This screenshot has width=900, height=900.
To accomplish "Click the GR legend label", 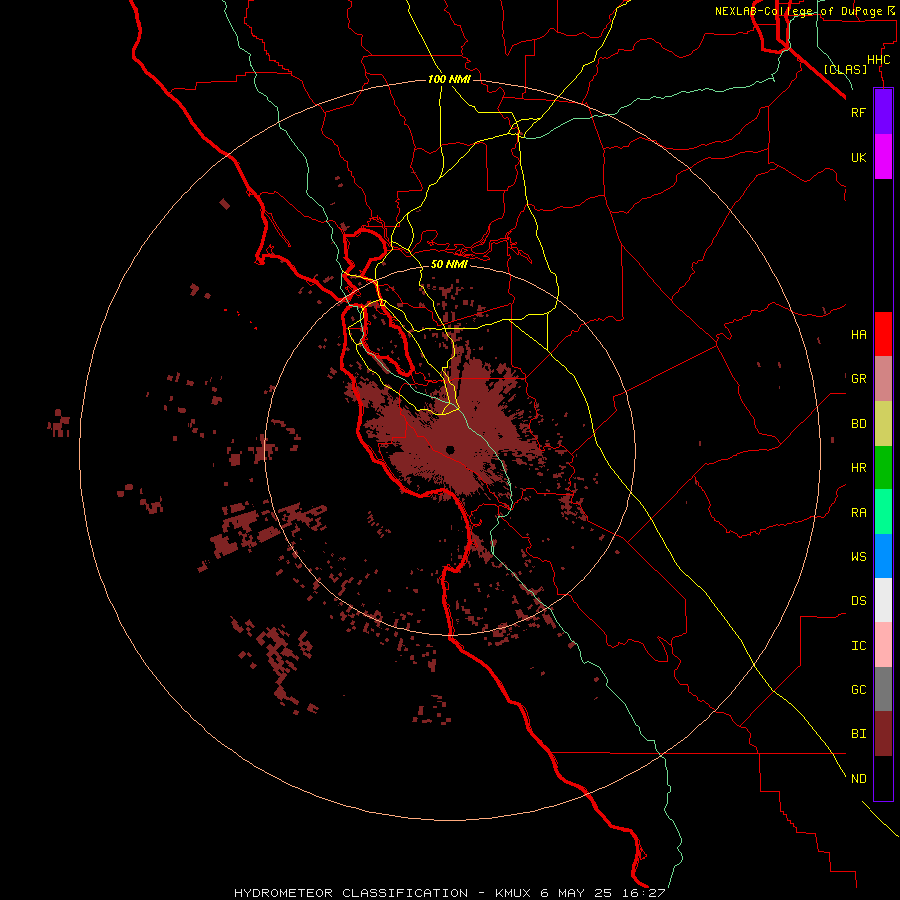I will tap(858, 379).
